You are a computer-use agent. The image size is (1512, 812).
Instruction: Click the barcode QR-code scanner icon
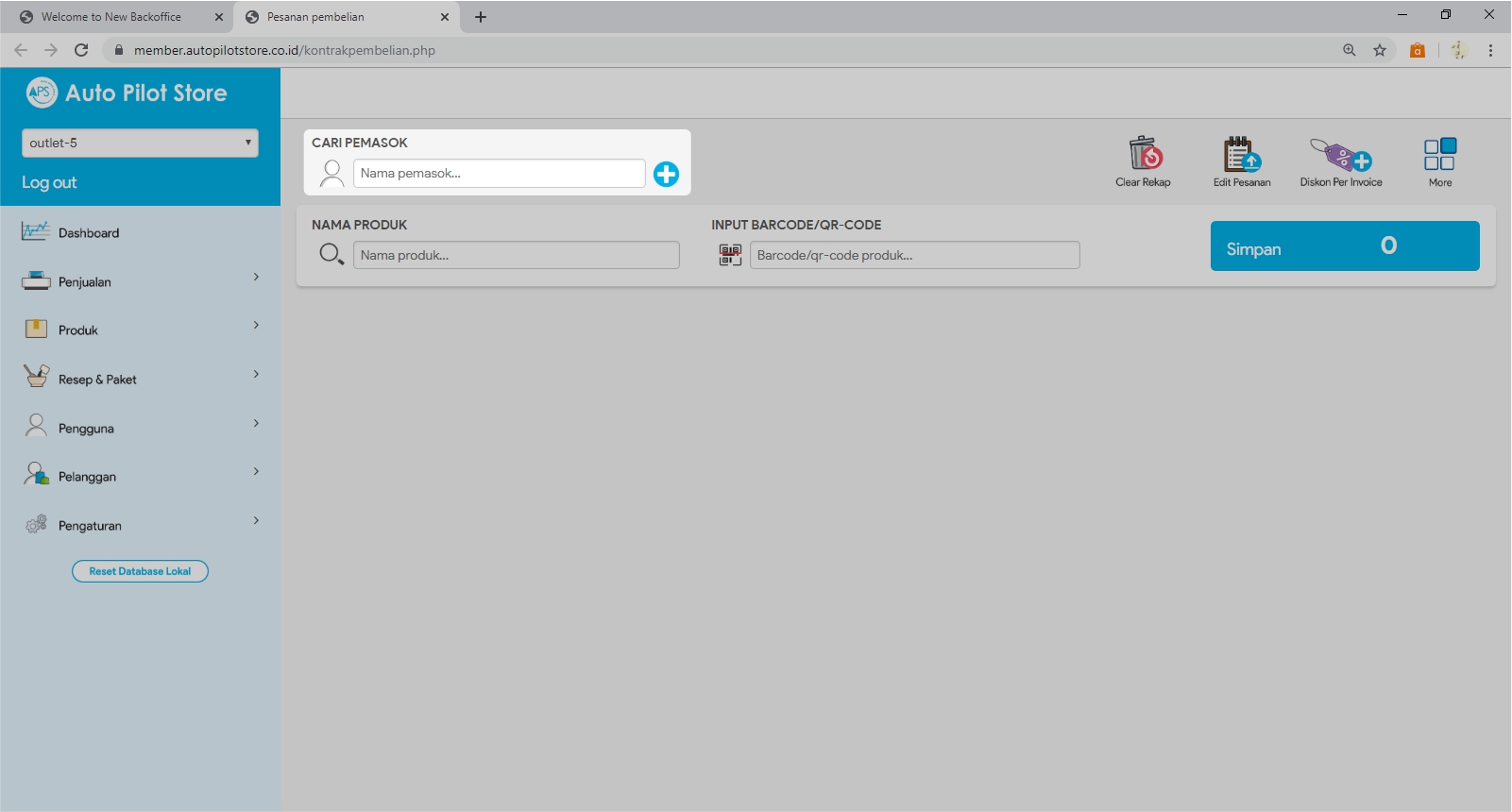[730, 255]
